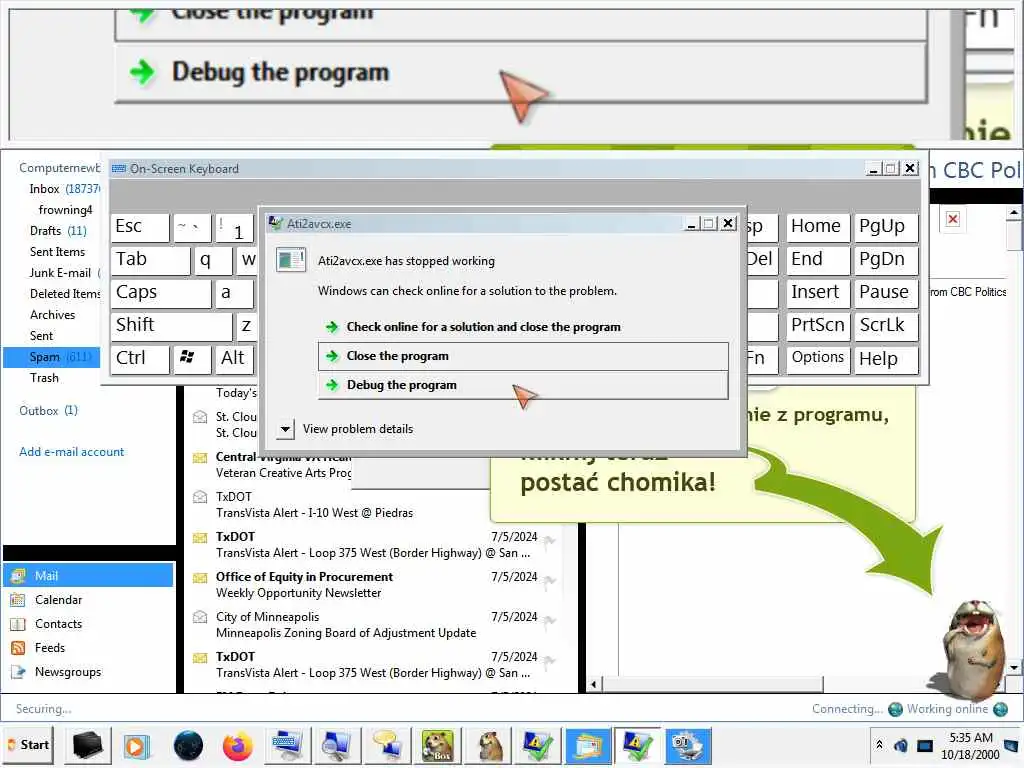Open the dark globe taskbar icon

(189, 745)
